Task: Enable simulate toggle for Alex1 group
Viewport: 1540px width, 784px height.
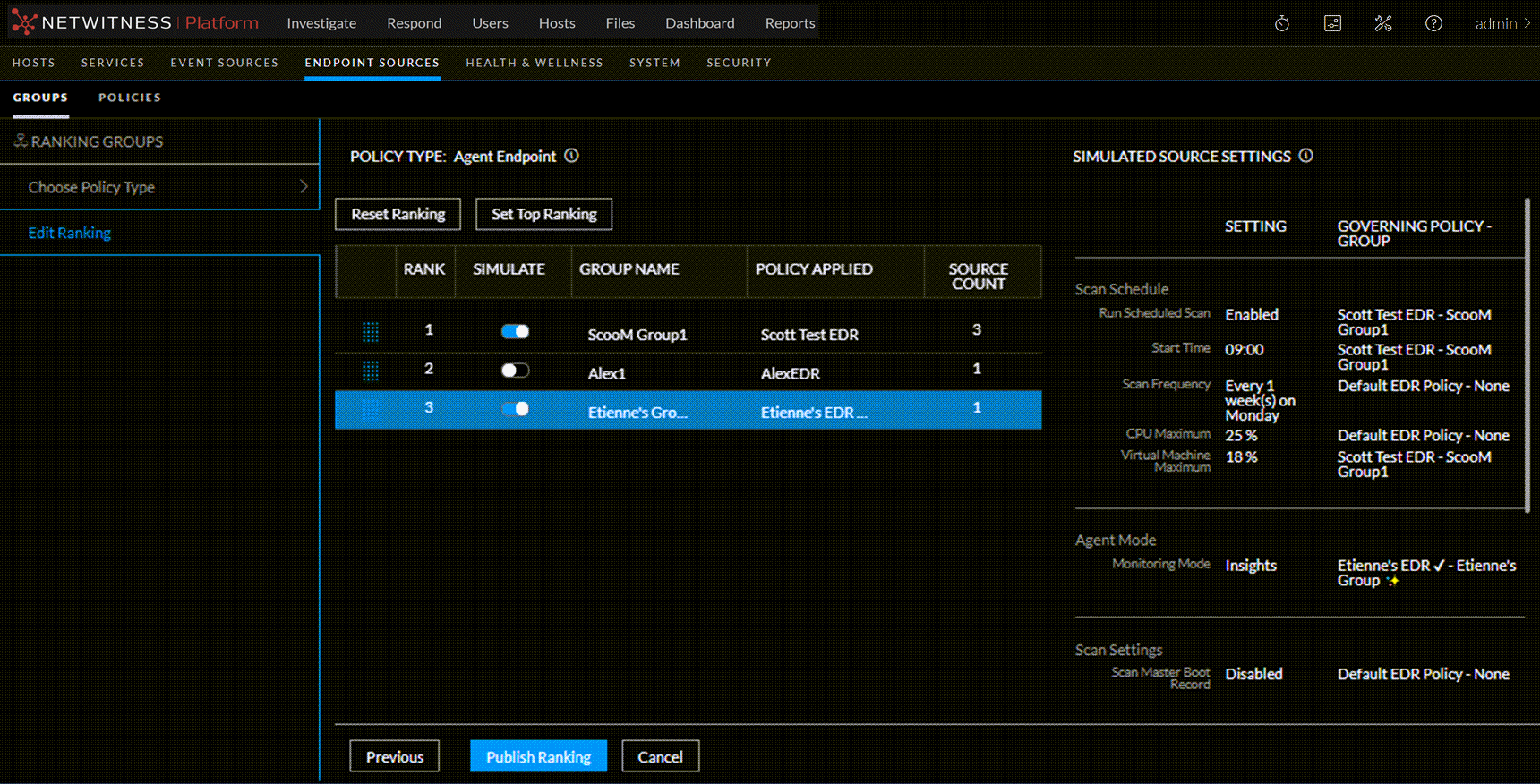Action: point(515,371)
